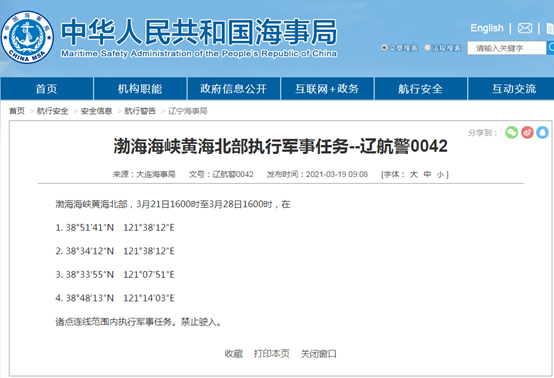Set font size to 大
The image size is (554, 378).
pos(413,174)
